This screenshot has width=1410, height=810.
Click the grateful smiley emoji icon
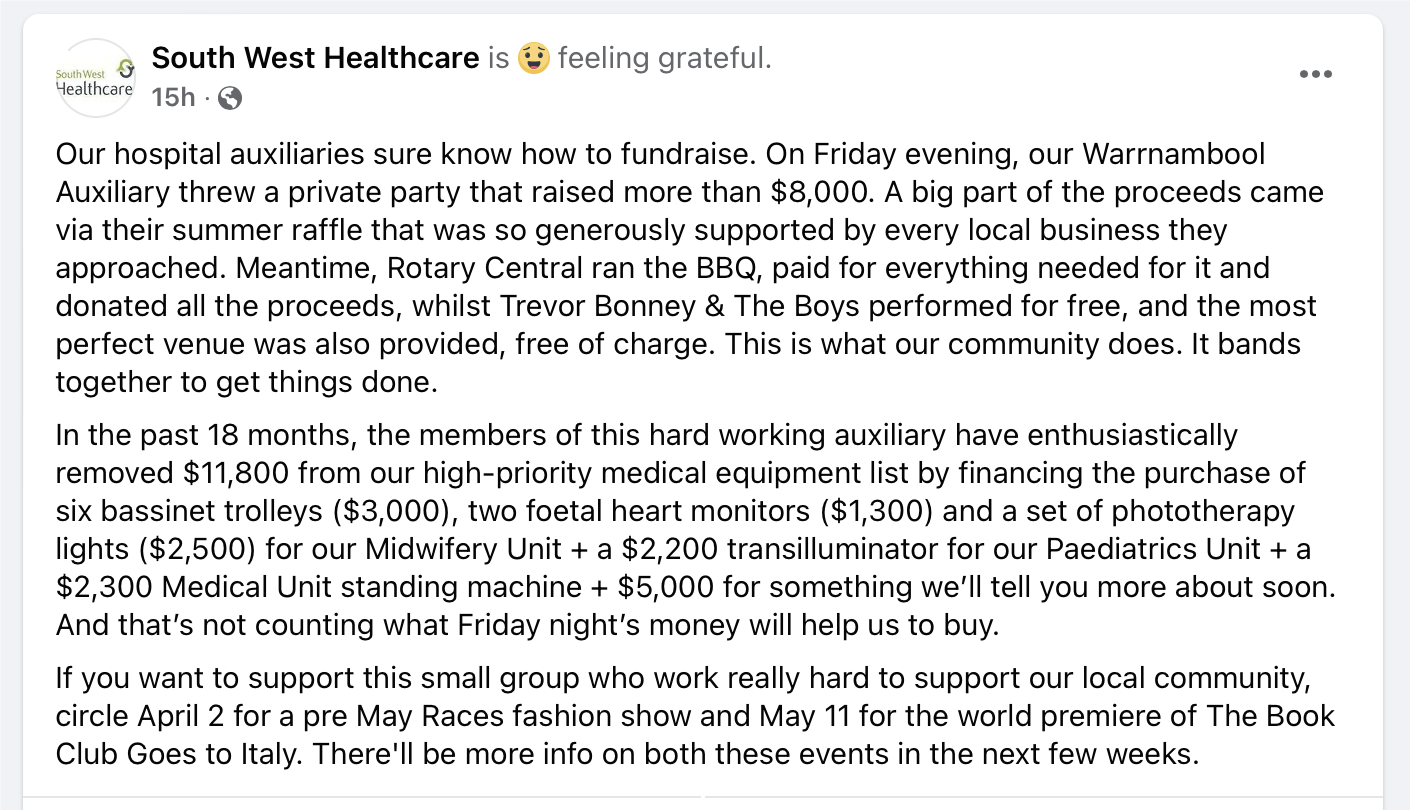click(x=534, y=59)
